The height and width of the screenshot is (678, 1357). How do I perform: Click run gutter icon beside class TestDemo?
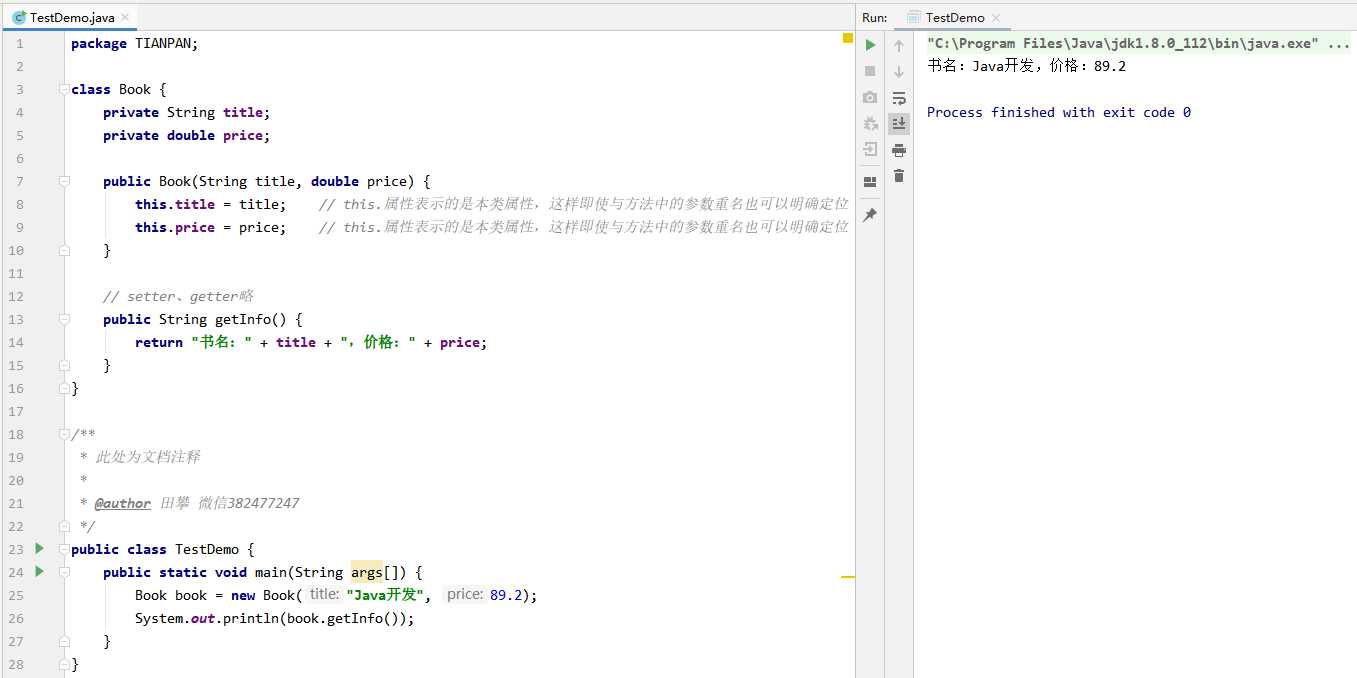[x=39, y=548]
